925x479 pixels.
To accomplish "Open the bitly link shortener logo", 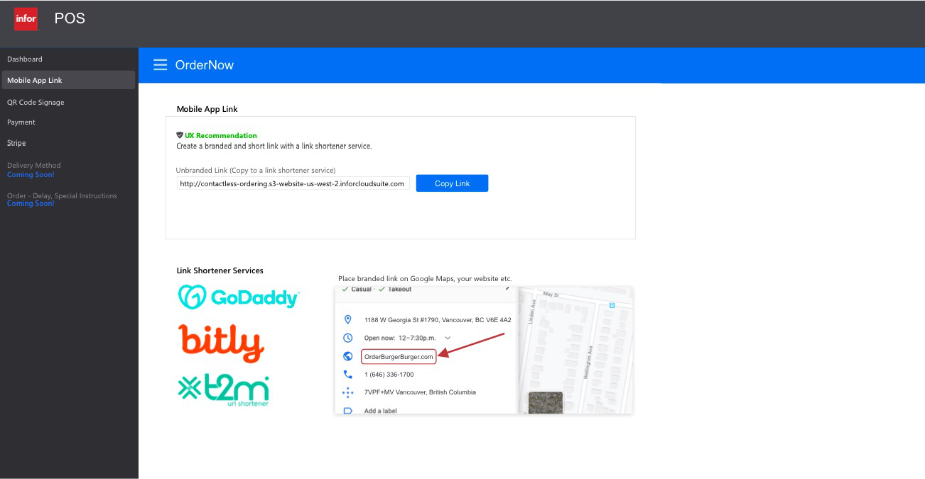I will pyautogui.click(x=220, y=342).
